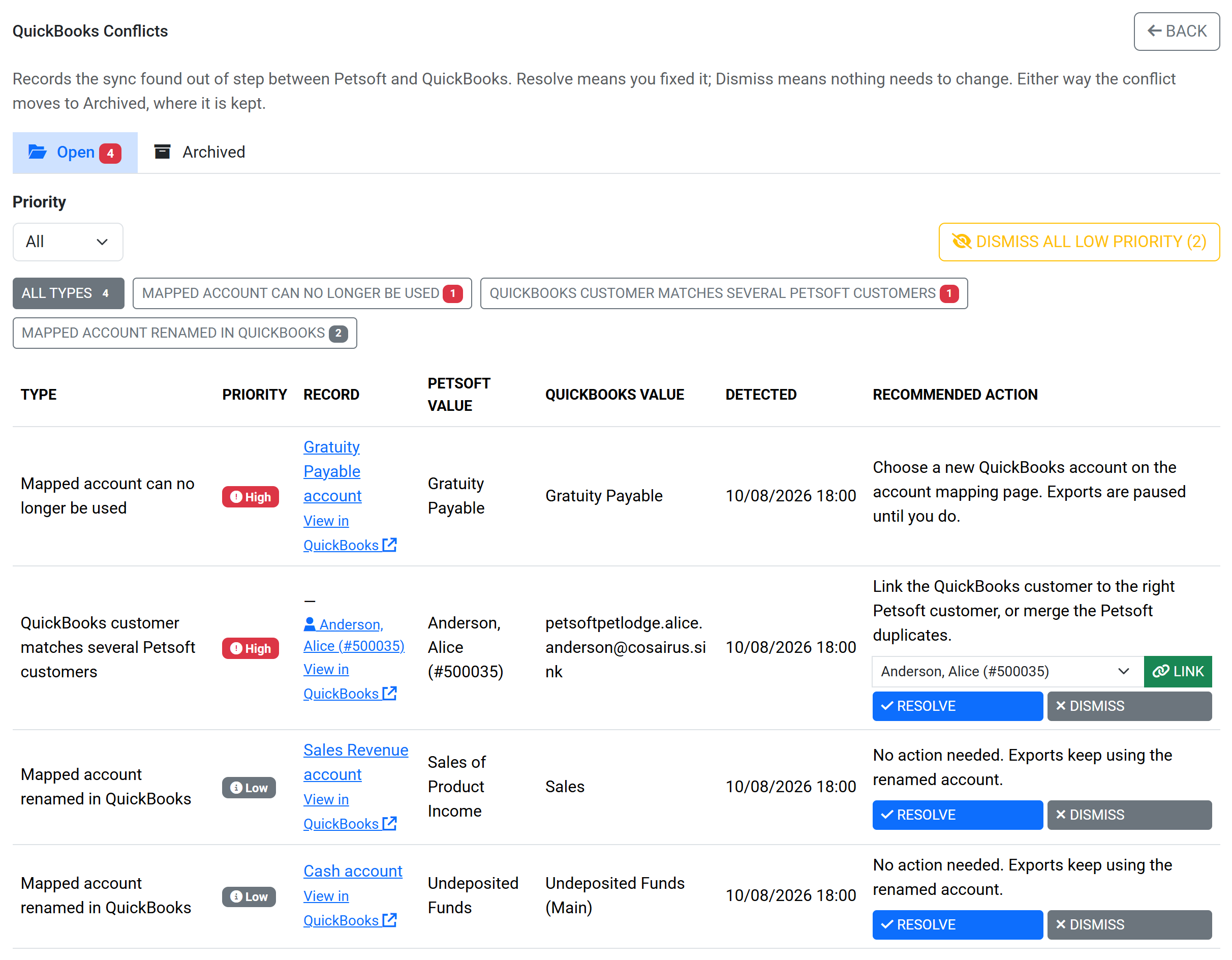Click the chain link icon on LINK button
The height and width of the screenshot is (960, 1232).
click(1160, 671)
